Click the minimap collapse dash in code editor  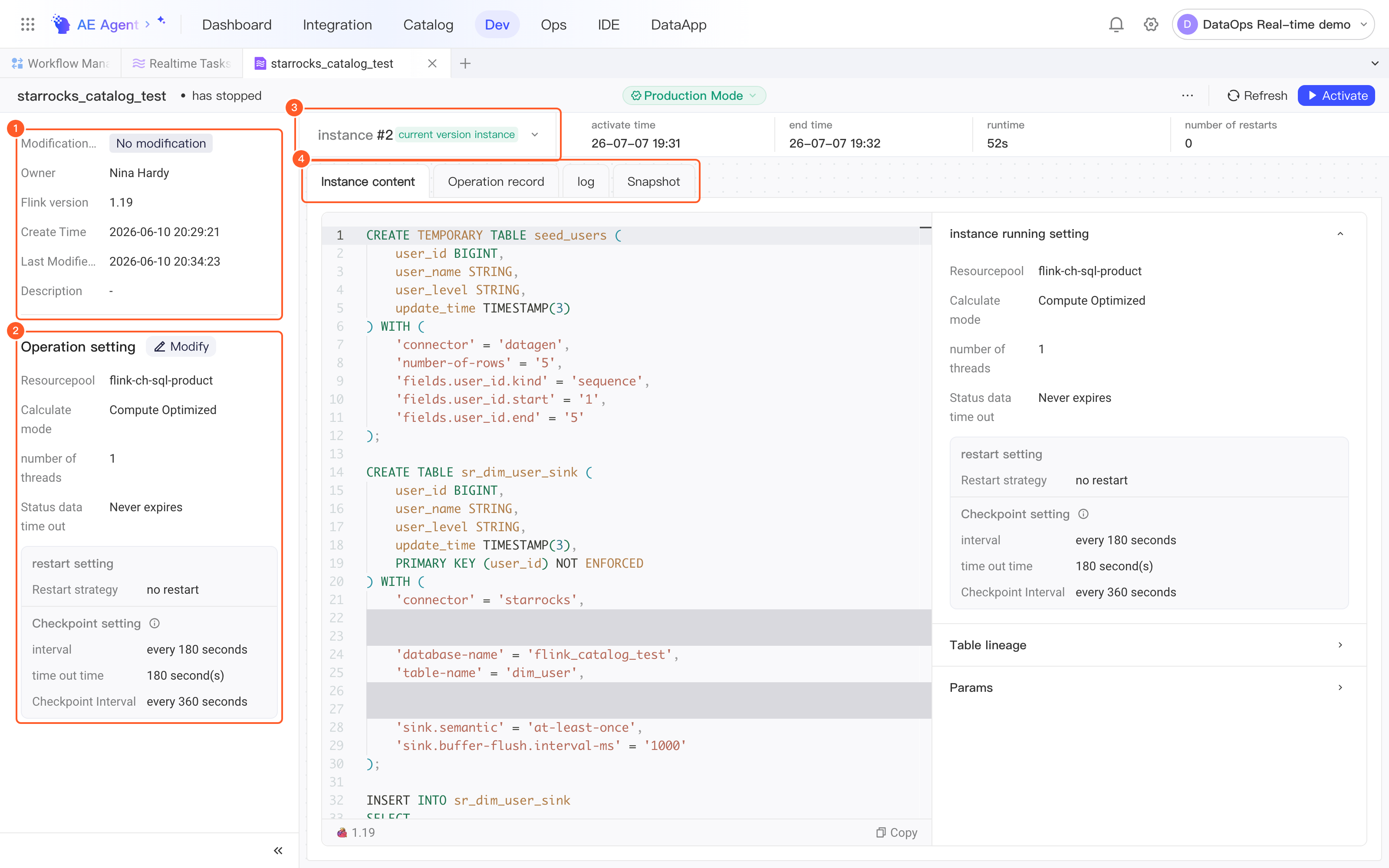925,228
